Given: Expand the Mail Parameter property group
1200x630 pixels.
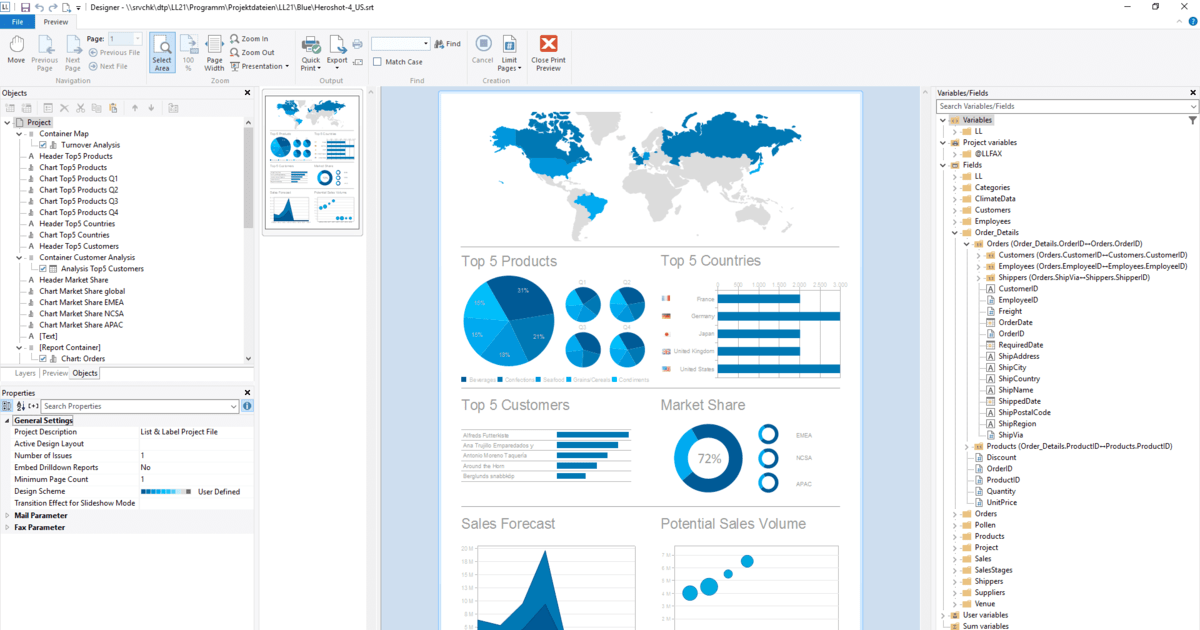Looking at the screenshot, I should click(x=7, y=516).
